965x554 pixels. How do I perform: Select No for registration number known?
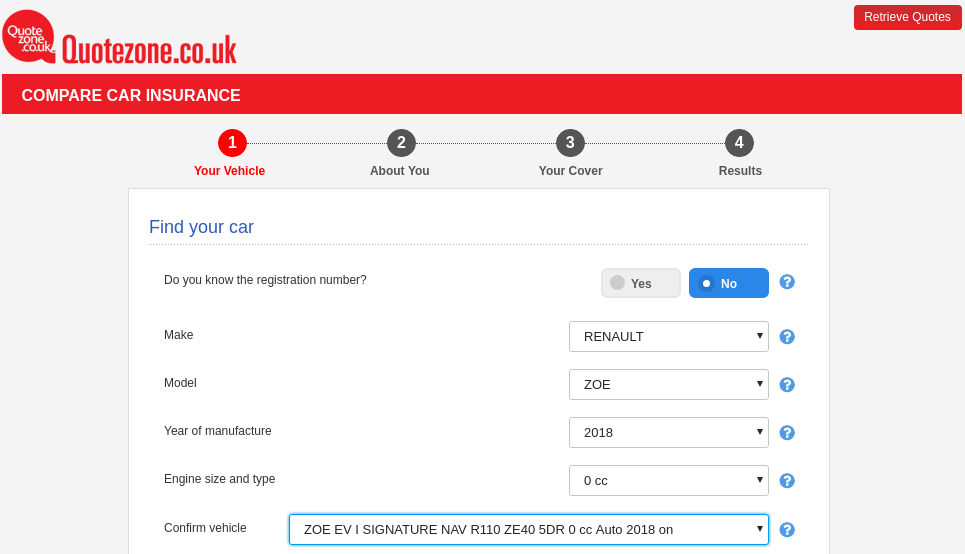[728, 283]
